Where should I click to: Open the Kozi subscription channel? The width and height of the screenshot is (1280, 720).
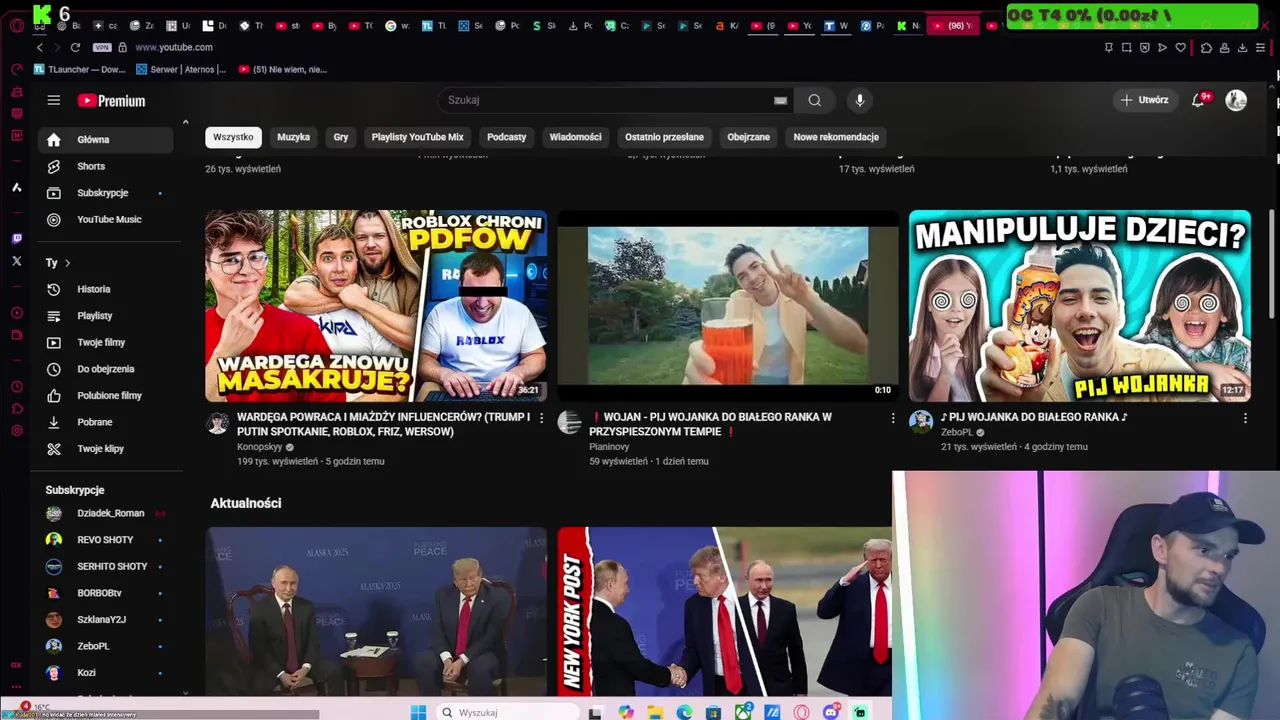click(x=105, y=673)
